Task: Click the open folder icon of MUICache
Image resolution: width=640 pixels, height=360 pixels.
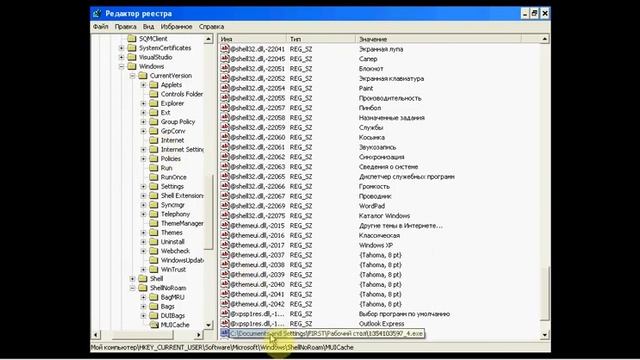Action: (x=153, y=325)
